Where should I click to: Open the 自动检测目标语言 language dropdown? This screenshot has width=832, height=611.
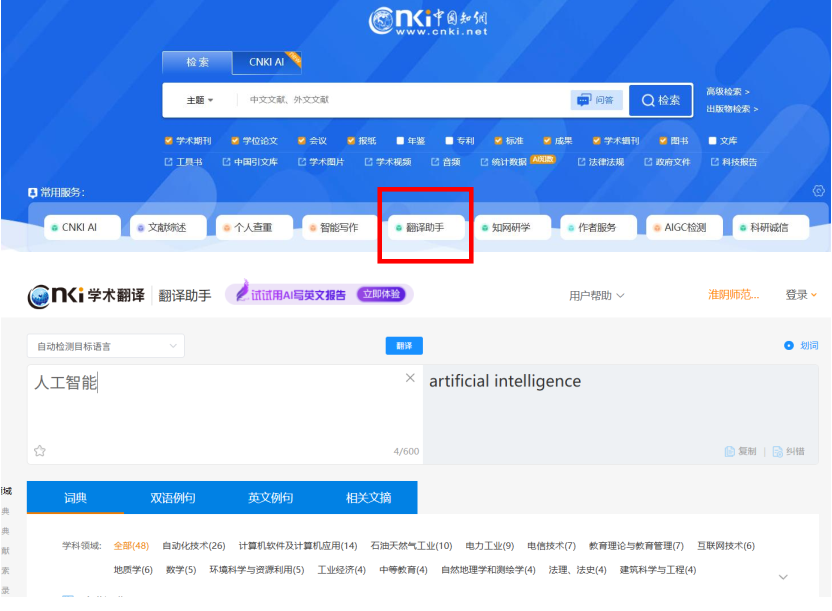tap(105, 346)
